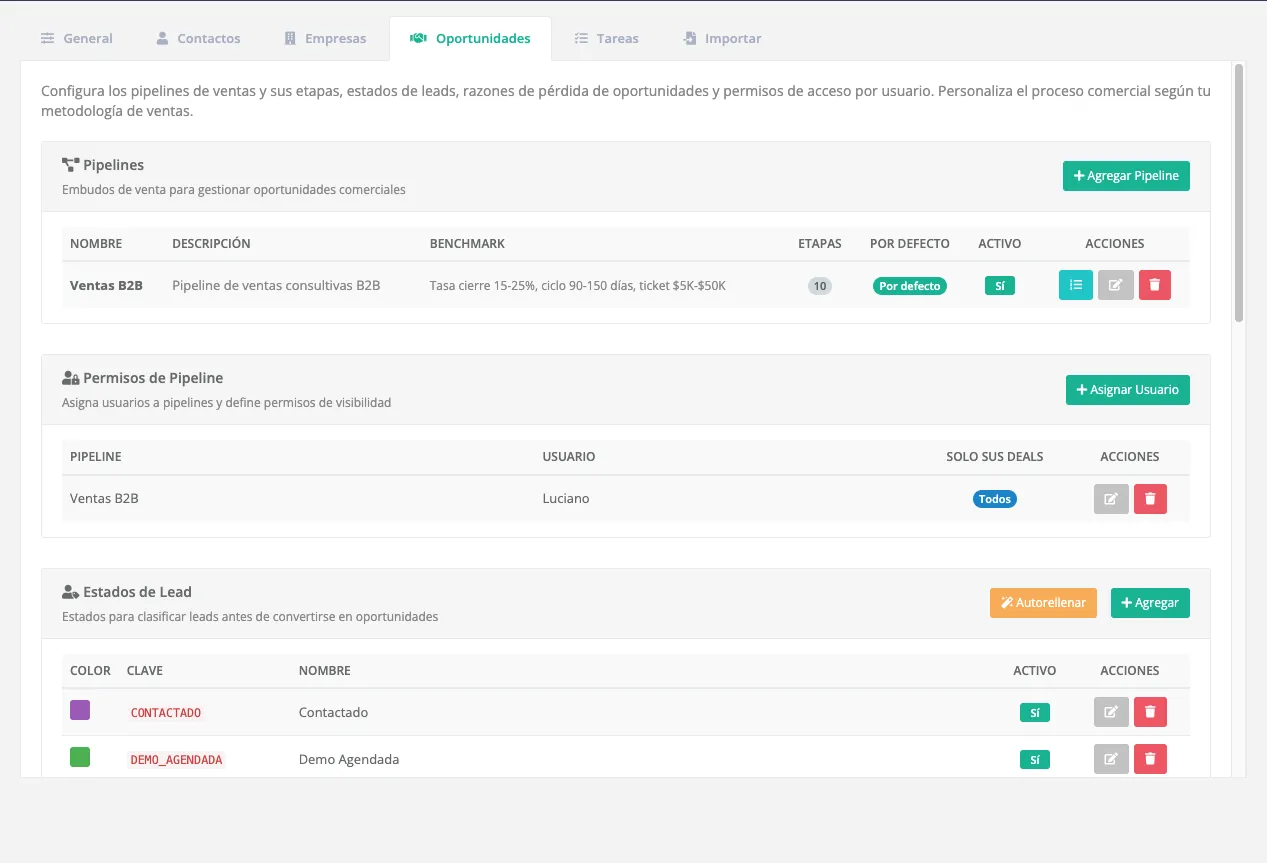The width and height of the screenshot is (1267, 863).
Task: Click the CONTACTADO key code
Action: click(x=166, y=713)
